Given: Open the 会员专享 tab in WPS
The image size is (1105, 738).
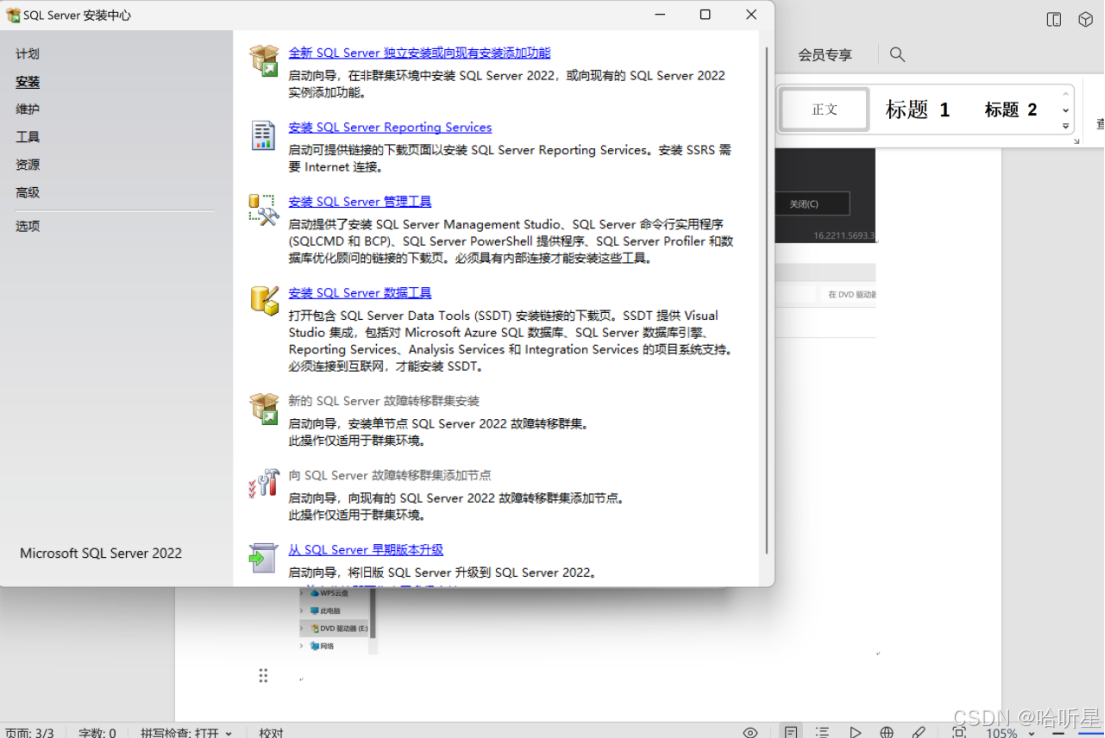Looking at the screenshot, I should [x=825, y=55].
